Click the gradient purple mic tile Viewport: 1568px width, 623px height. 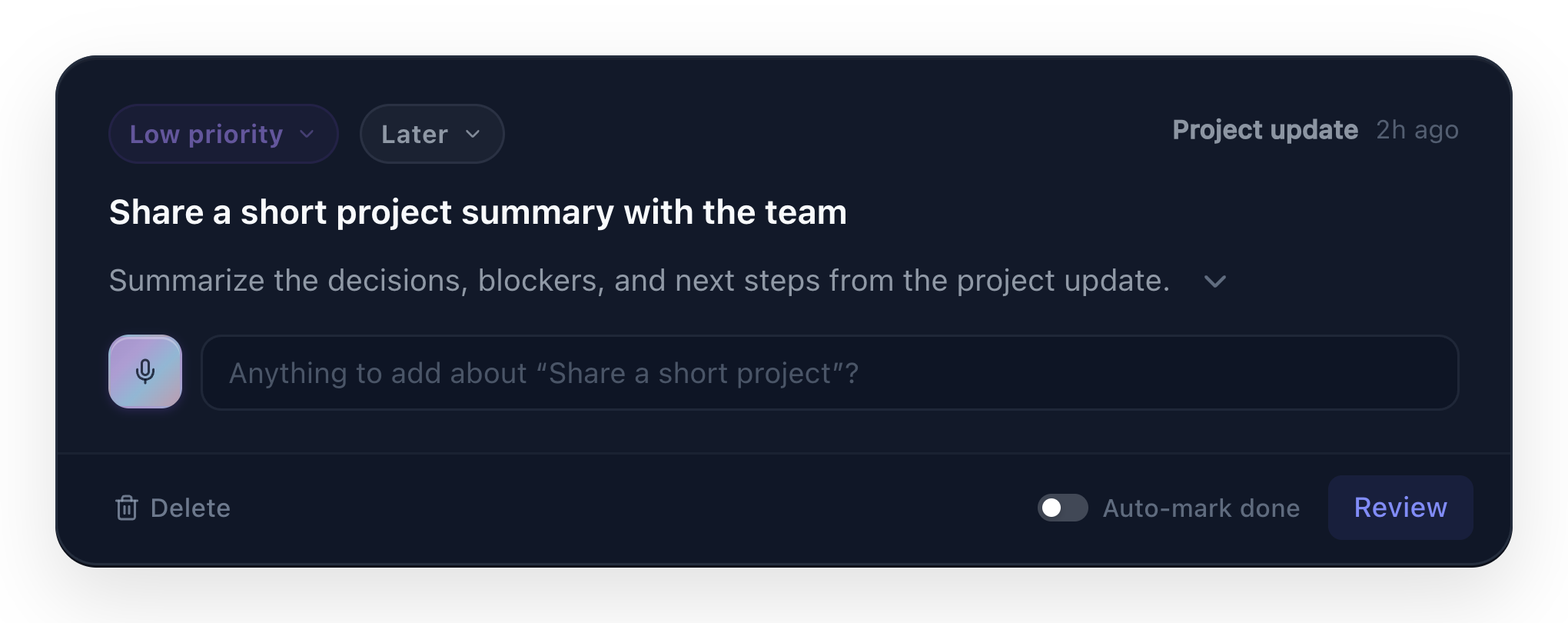(145, 371)
